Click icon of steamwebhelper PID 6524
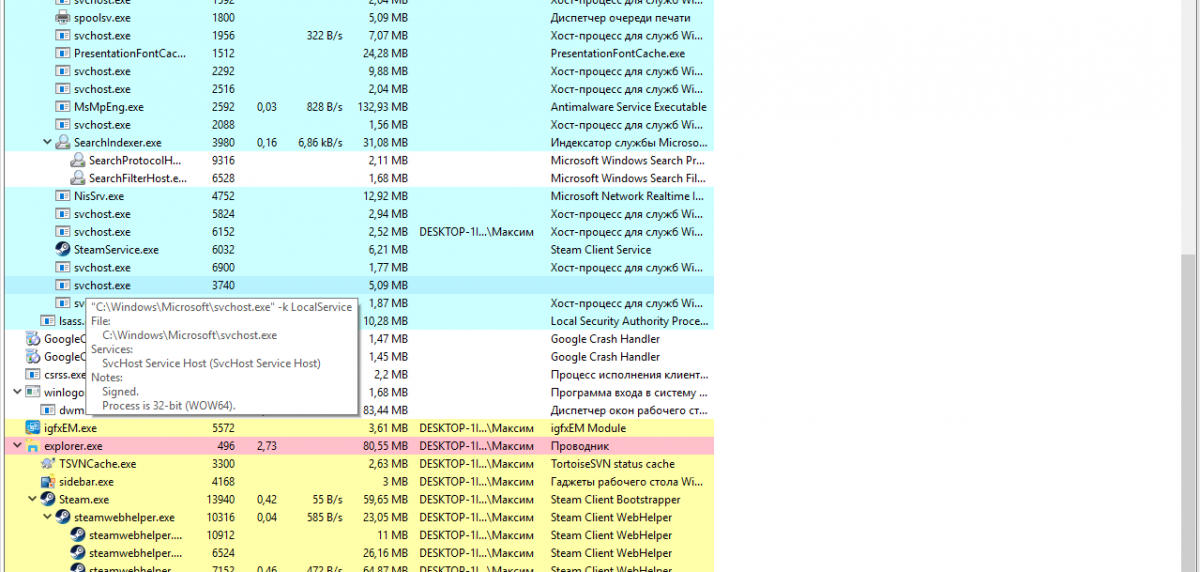This screenshot has width=1200, height=572. 78,553
